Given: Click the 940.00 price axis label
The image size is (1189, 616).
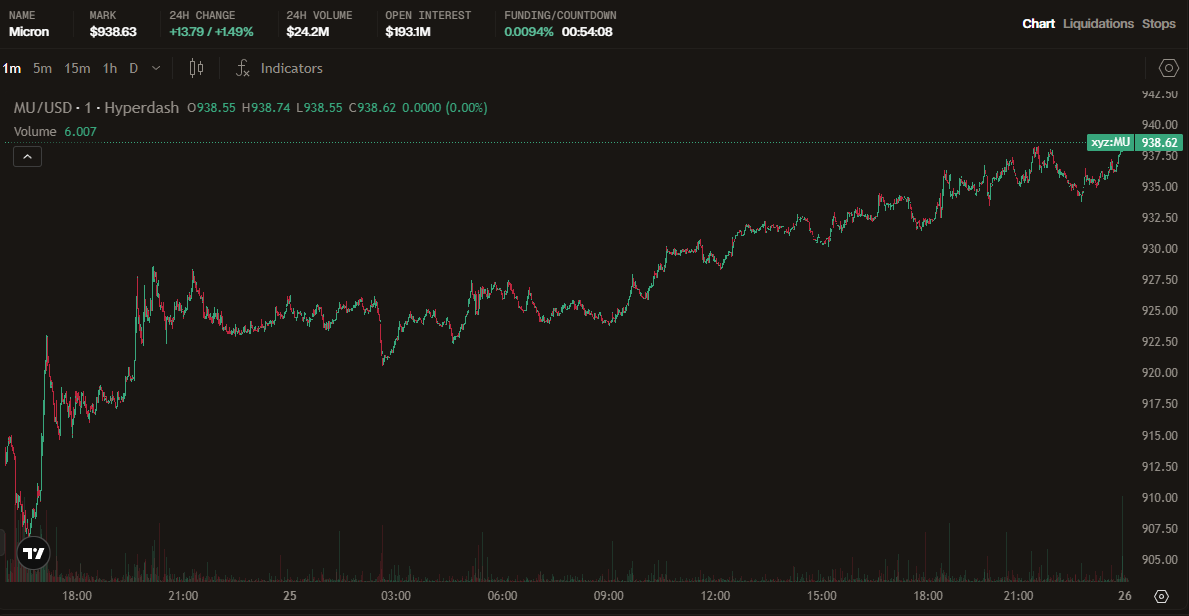Looking at the screenshot, I should [x=1159, y=124].
